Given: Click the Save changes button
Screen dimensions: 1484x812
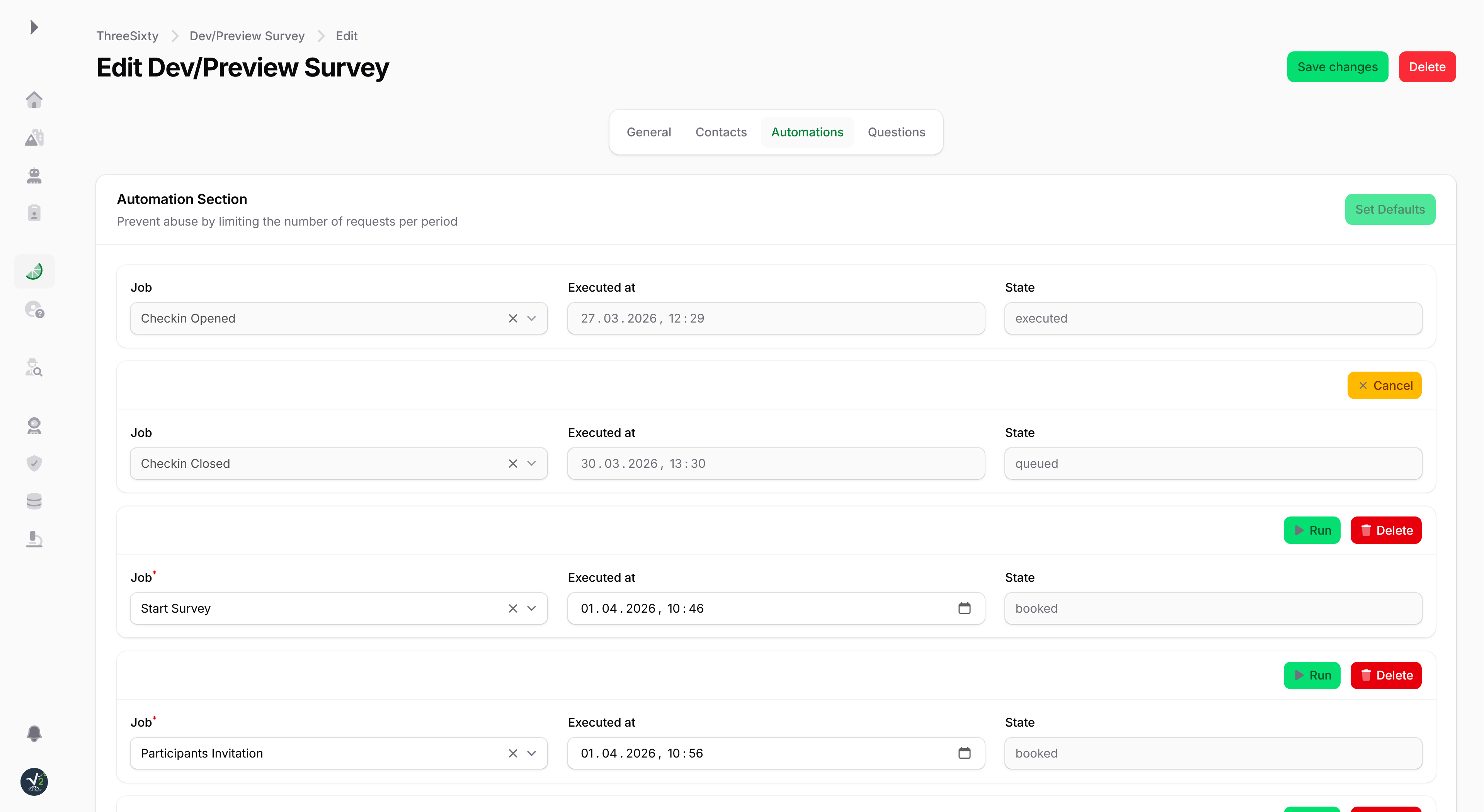Looking at the screenshot, I should pos(1337,67).
